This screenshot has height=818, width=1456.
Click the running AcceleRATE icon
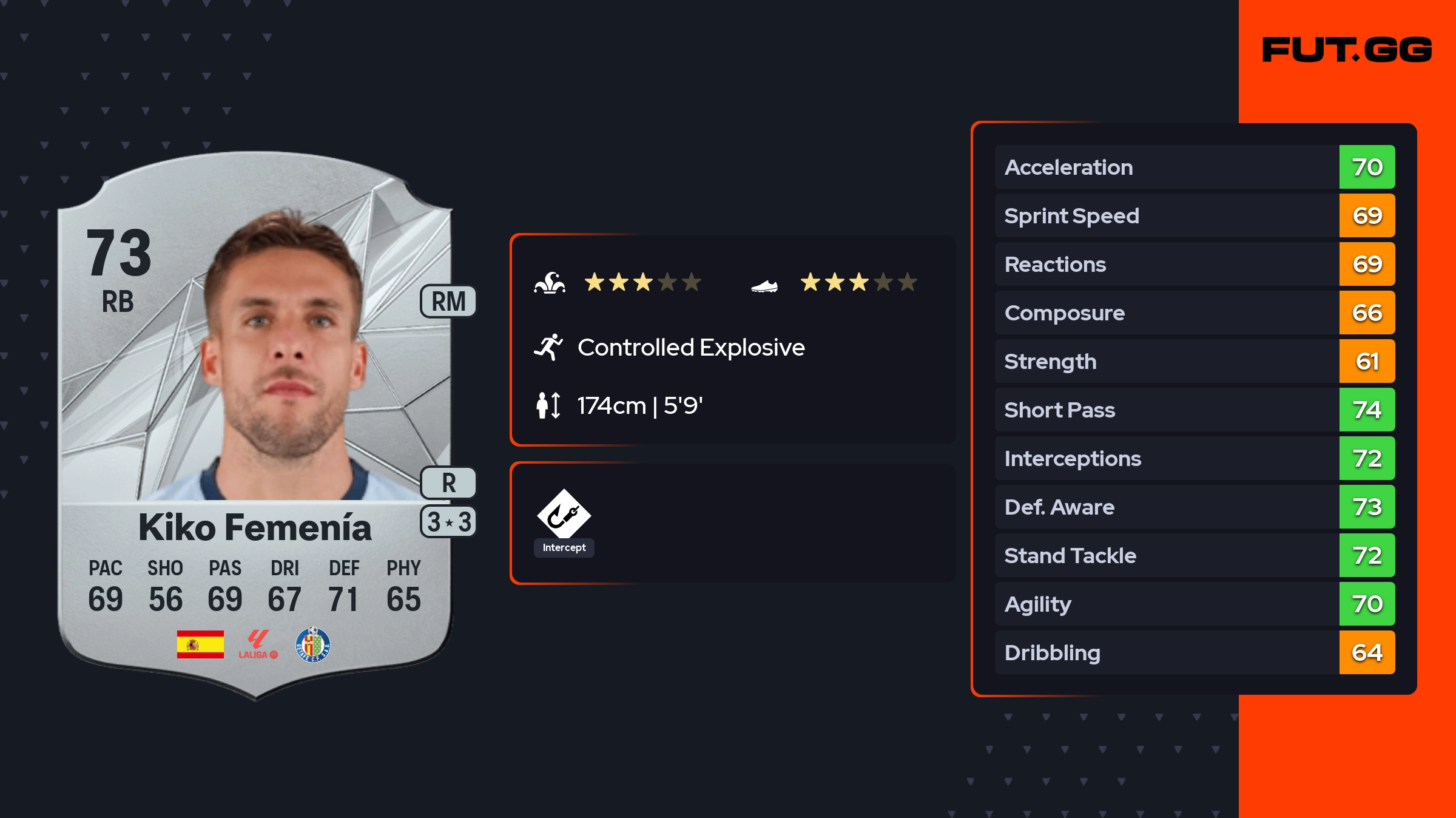pyautogui.click(x=548, y=348)
